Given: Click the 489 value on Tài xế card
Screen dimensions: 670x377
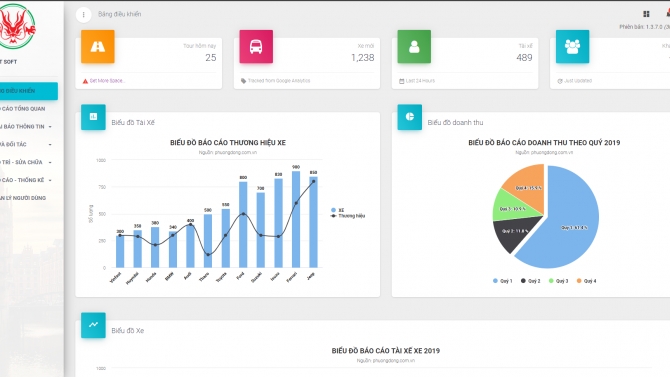Looking at the screenshot, I should 524,58.
